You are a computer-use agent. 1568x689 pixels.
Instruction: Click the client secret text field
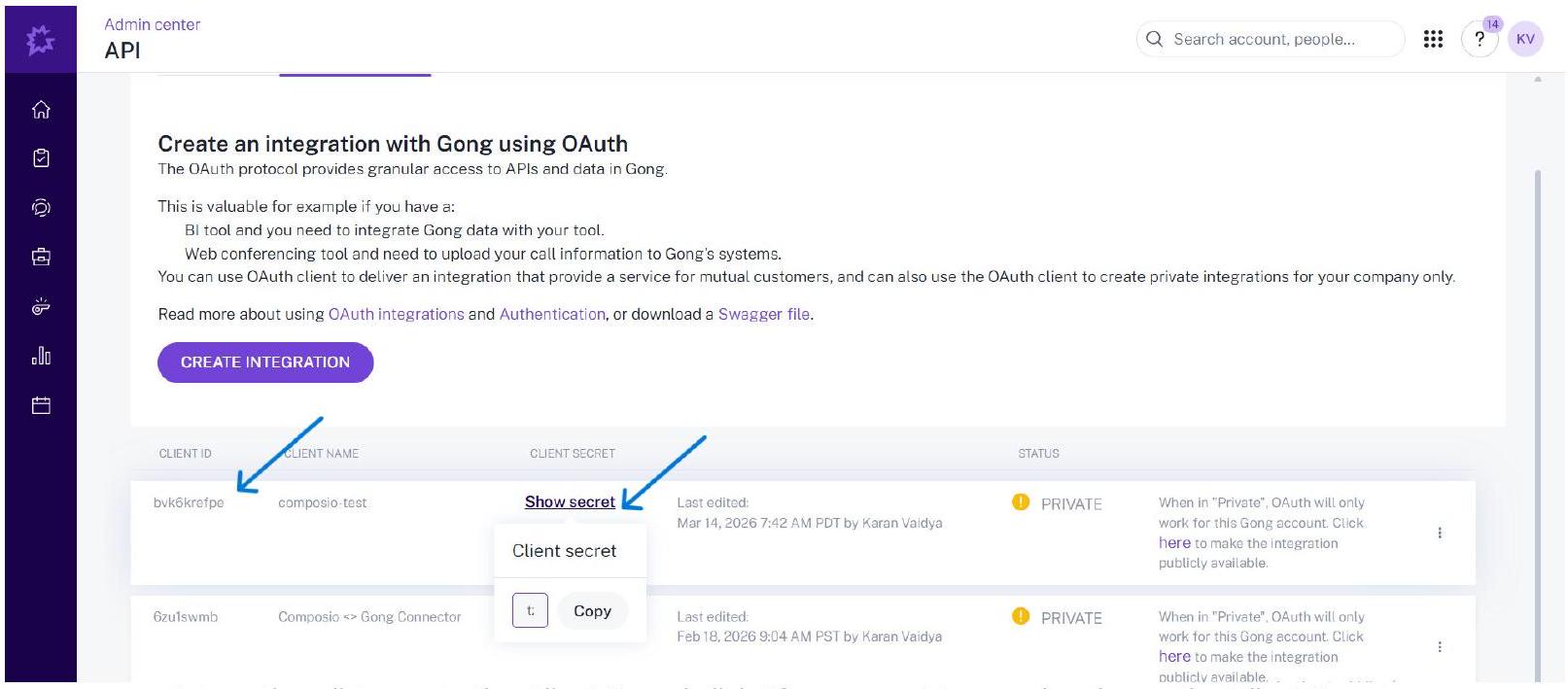tap(530, 610)
